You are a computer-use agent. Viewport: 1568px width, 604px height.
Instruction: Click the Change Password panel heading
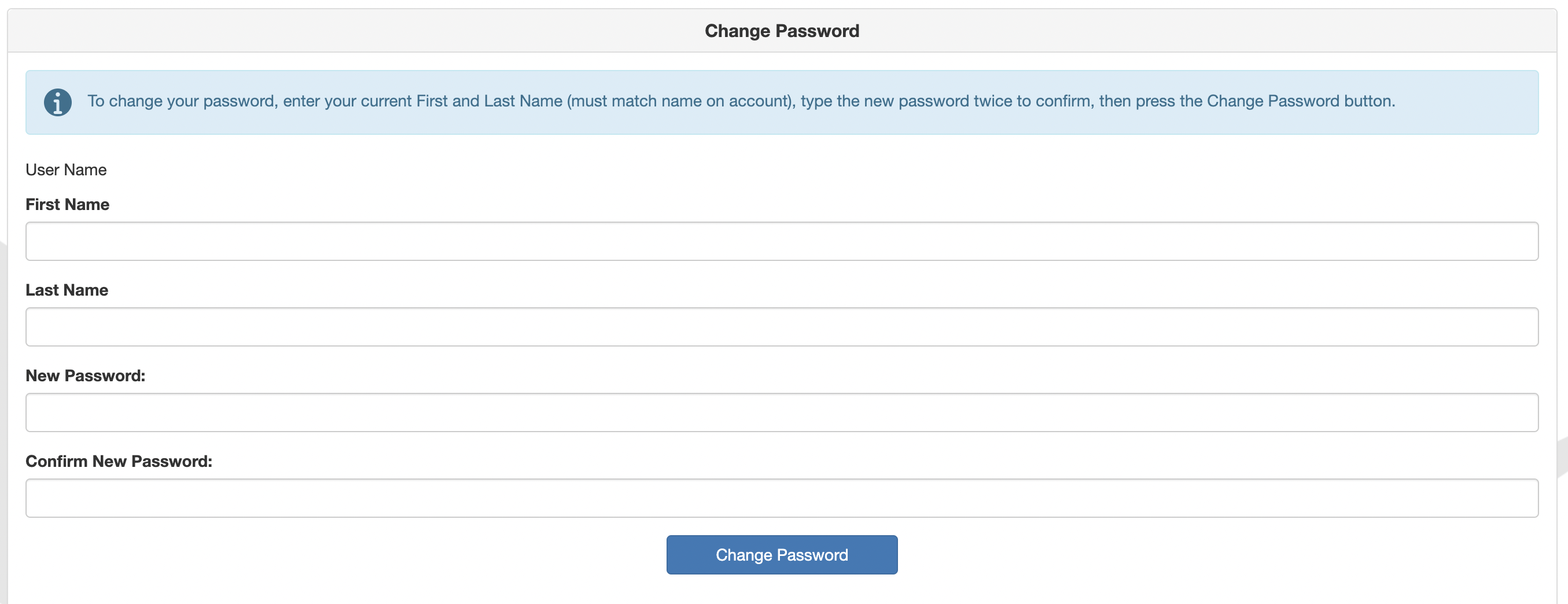point(782,31)
